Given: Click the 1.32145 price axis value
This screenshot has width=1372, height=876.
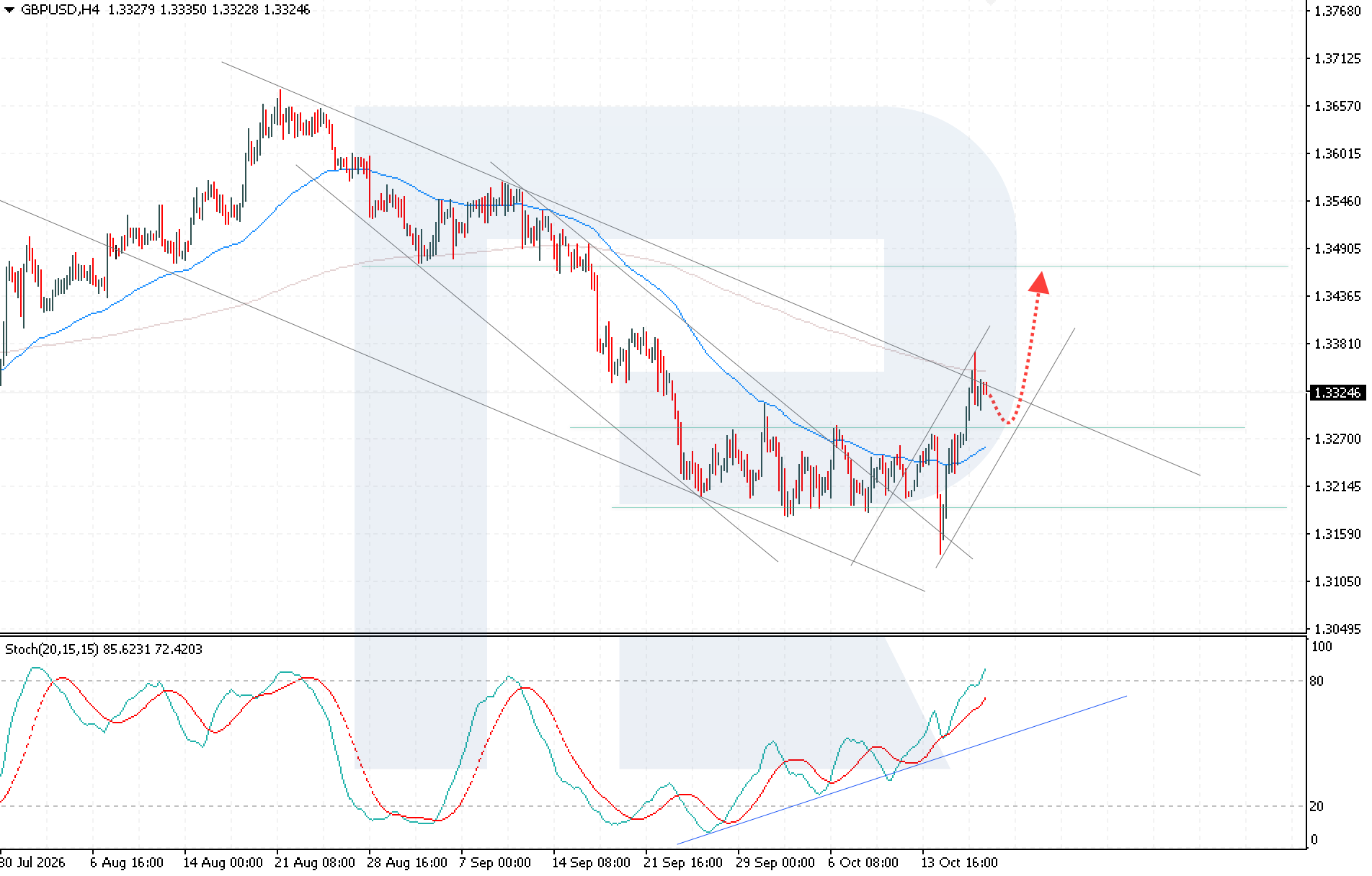Looking at the screenshot, I should pos(1337,486).
